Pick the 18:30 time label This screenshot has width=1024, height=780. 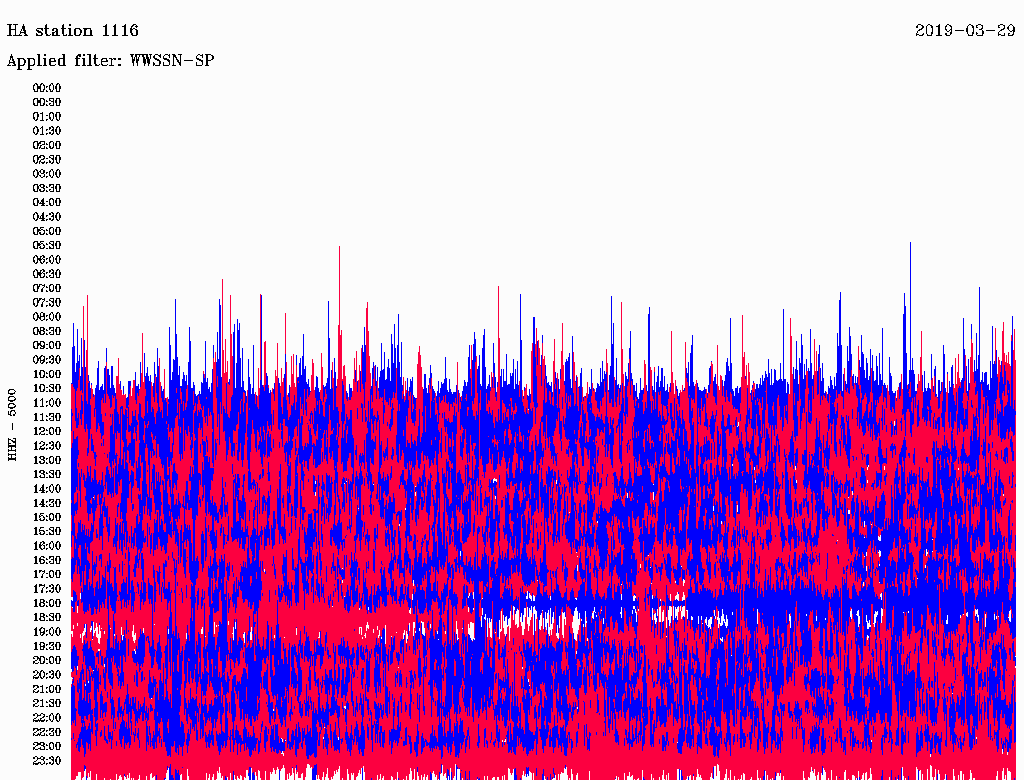pyautogui.click(x=47, y=618)
